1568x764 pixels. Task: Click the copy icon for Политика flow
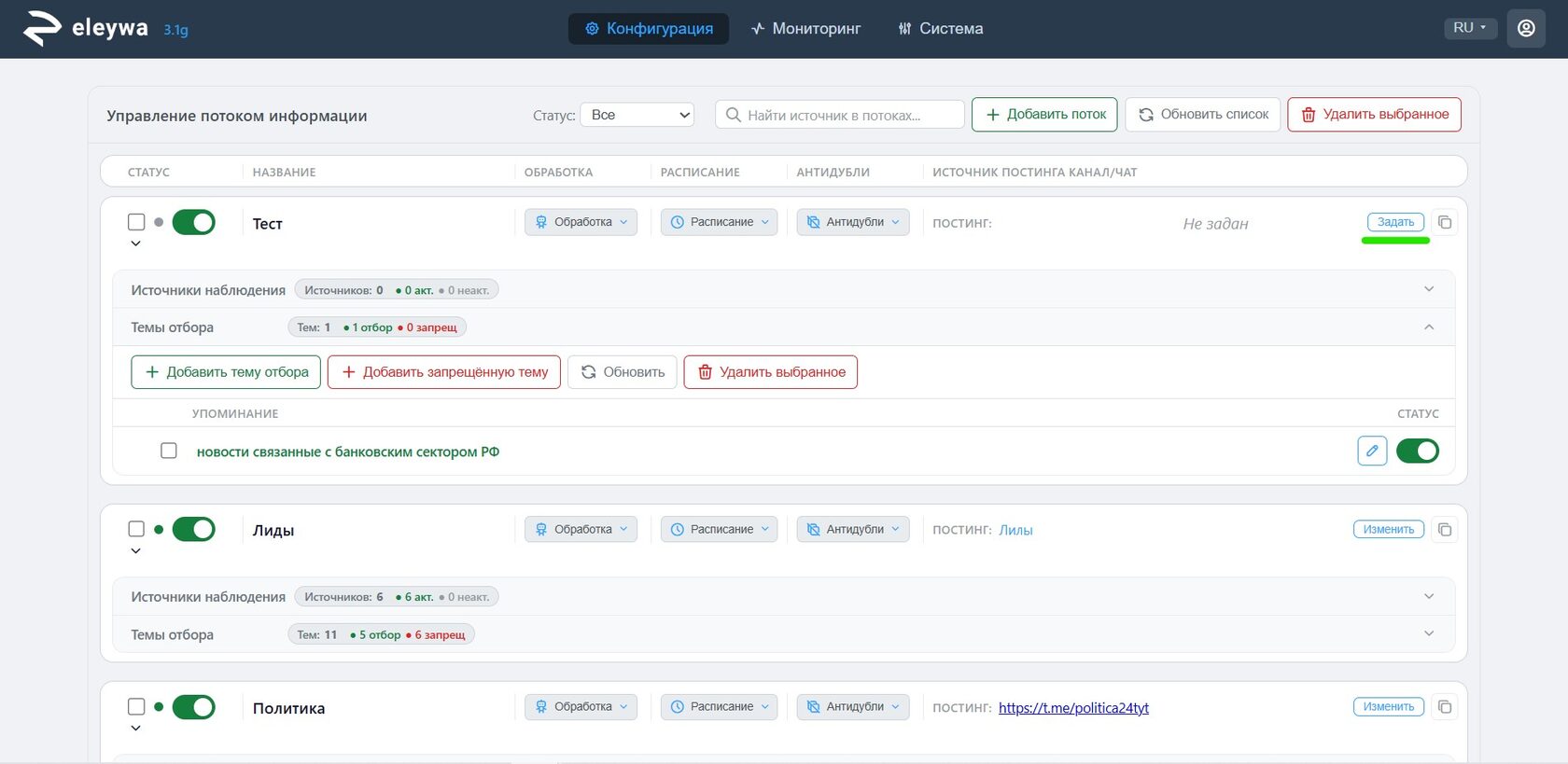pos(1445,707)
